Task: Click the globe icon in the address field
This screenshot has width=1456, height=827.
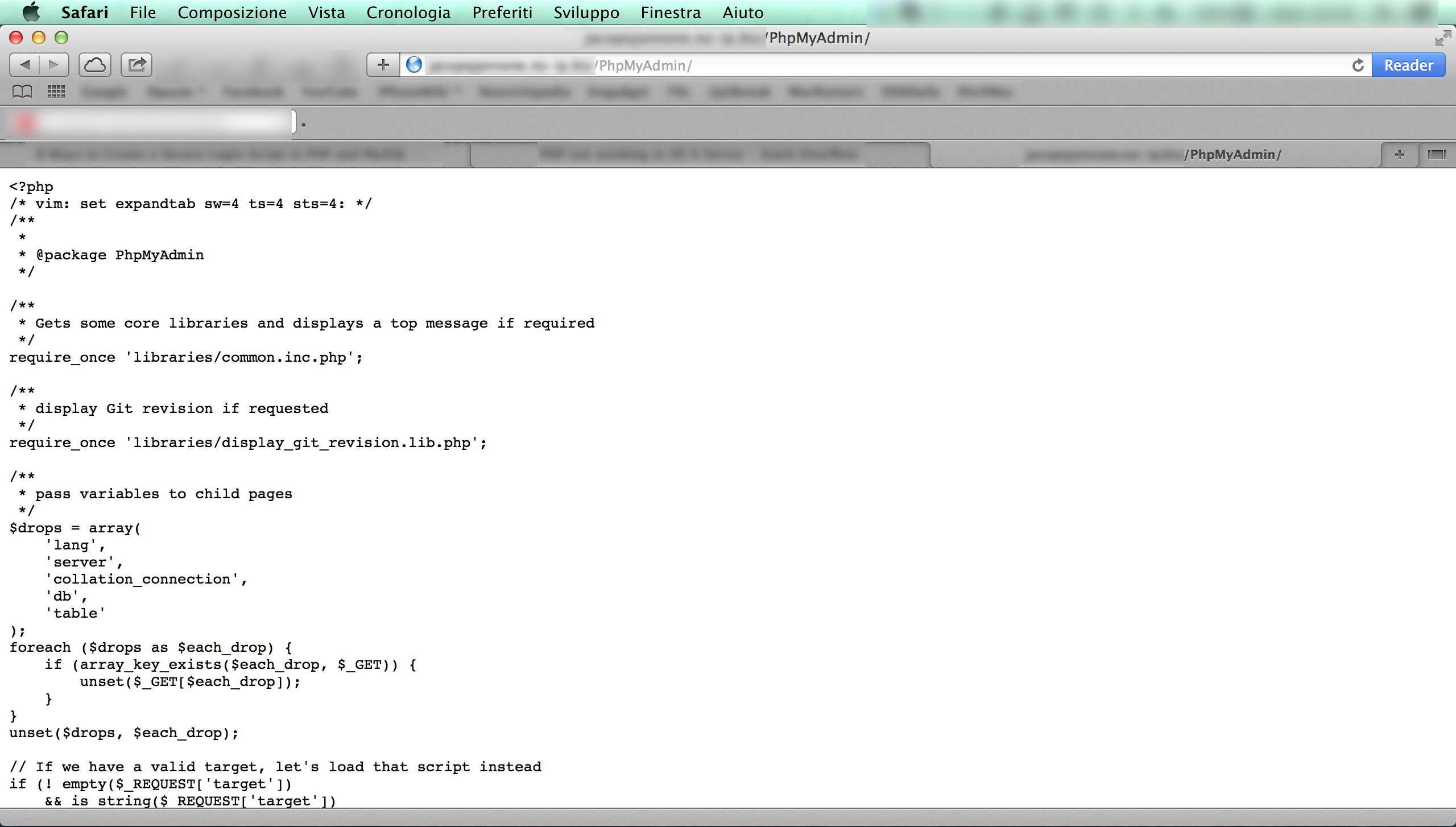Action: pyautogui.click(x=414, y=65)
